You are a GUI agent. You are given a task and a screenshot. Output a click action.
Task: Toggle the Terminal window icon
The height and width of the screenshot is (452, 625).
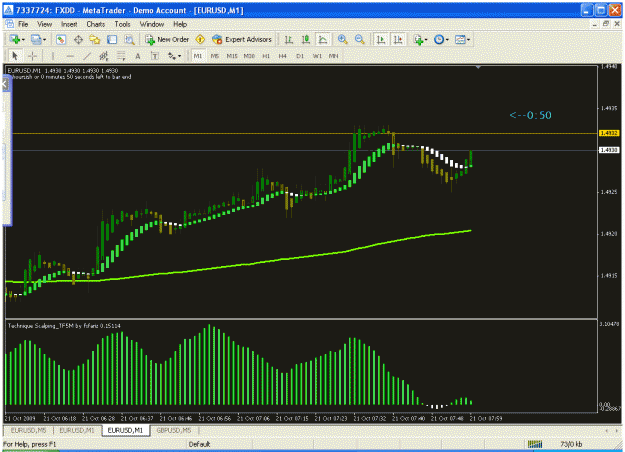112,39
